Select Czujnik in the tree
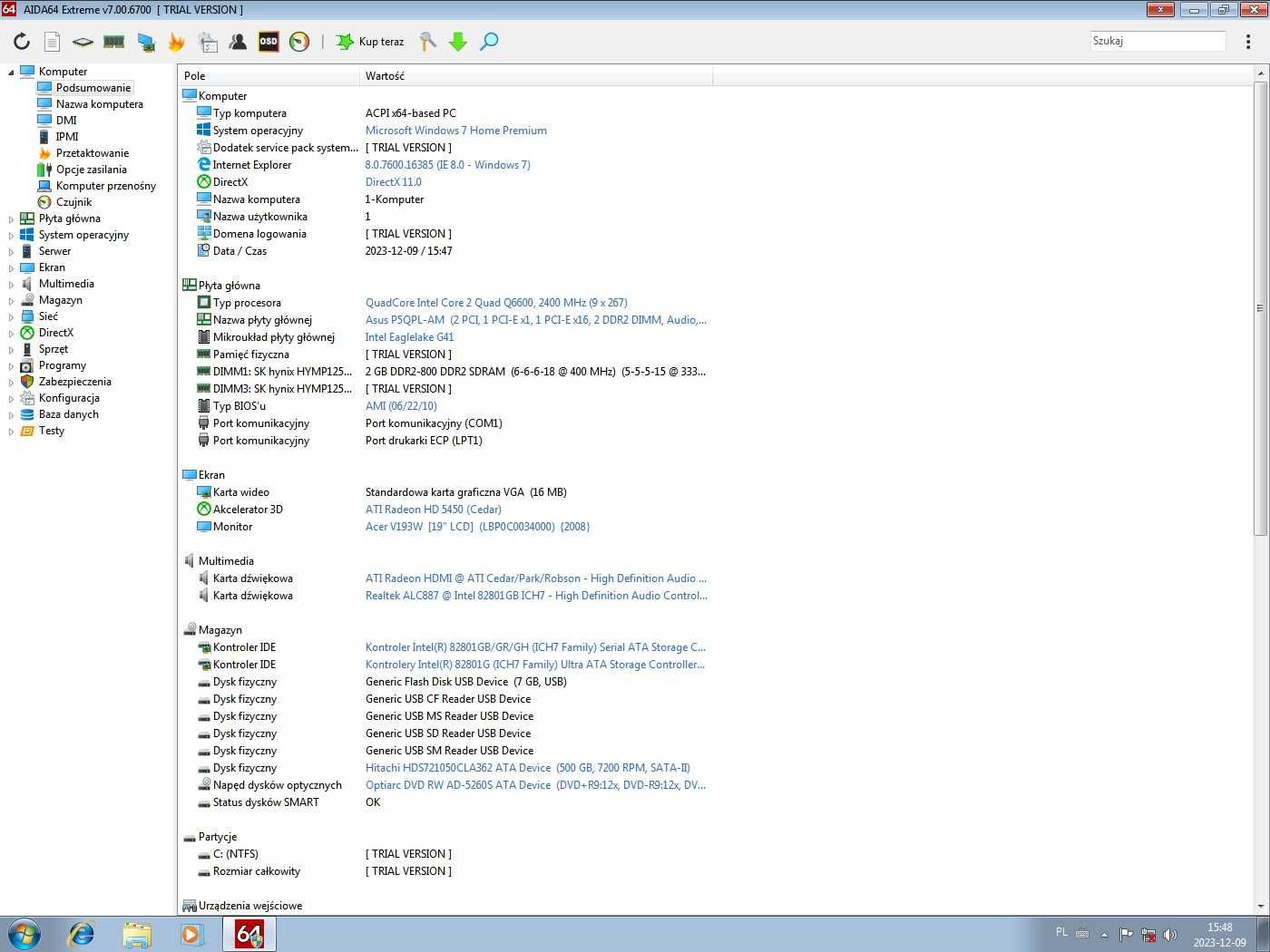Image resolution: width=1270 pixels, height=952 pixels. point(73,202)
